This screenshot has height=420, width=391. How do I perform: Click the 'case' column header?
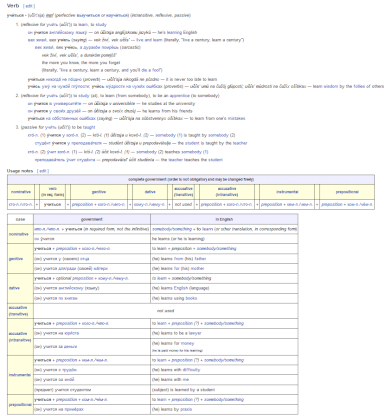coord(20,219)
